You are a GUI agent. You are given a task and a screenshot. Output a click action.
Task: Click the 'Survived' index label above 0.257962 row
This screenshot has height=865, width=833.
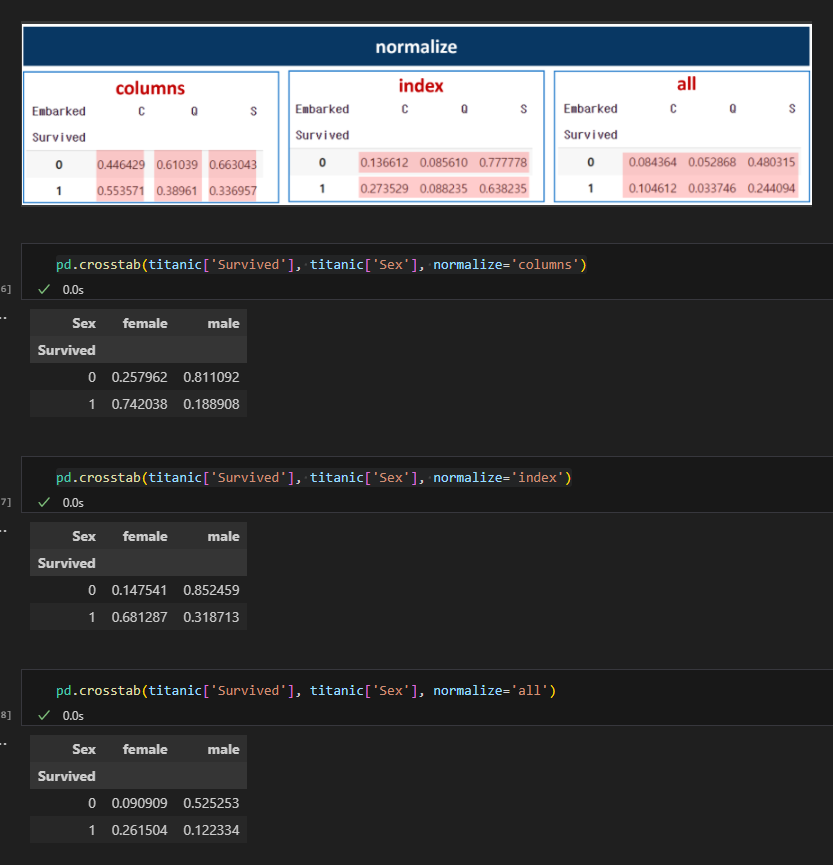(67, 350)
